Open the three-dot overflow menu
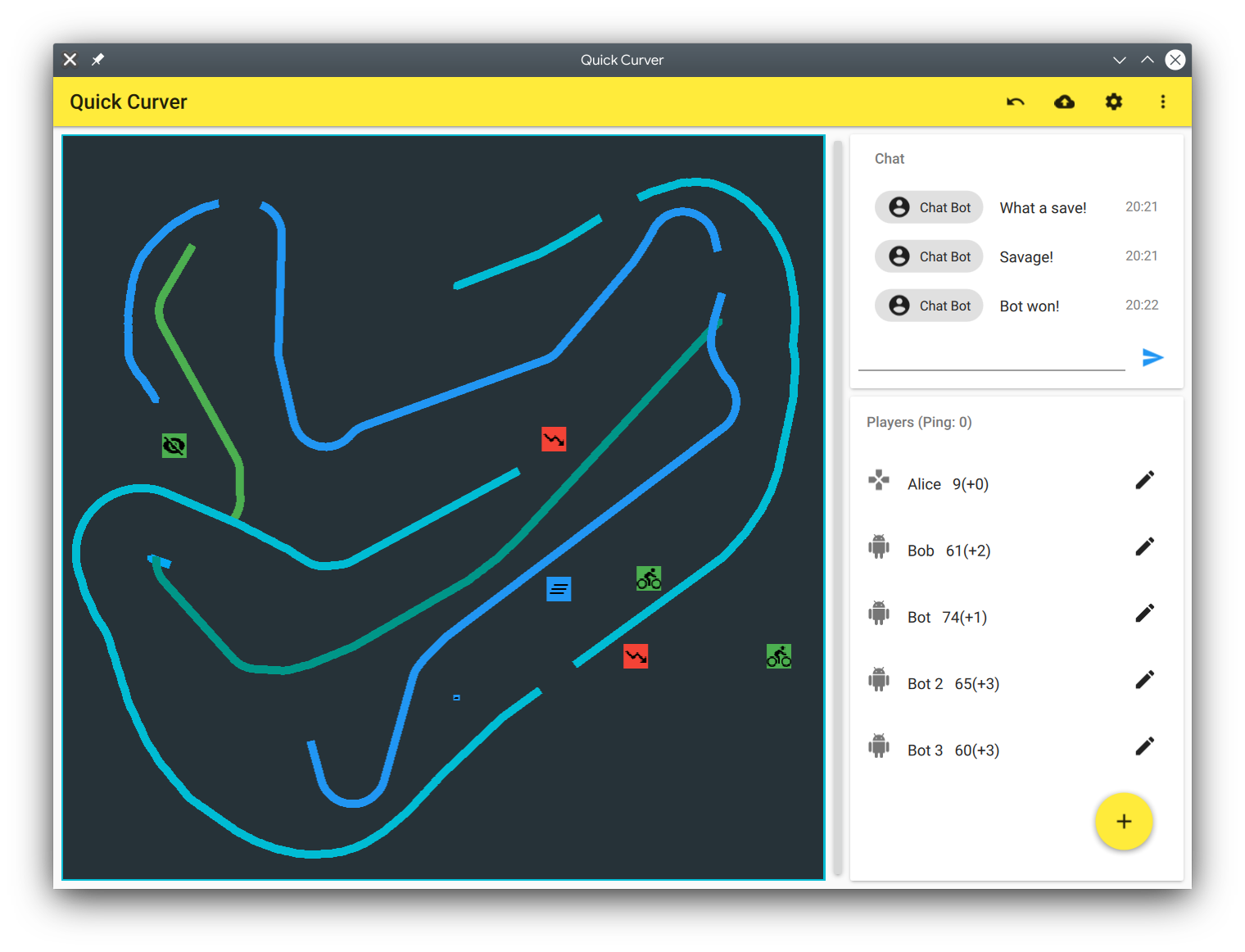The image size is (1245, 952). pos(1163,102)
